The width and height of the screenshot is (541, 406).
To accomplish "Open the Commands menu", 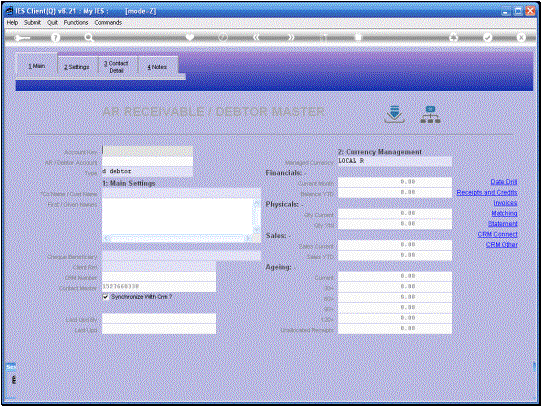I will (108, 22).
